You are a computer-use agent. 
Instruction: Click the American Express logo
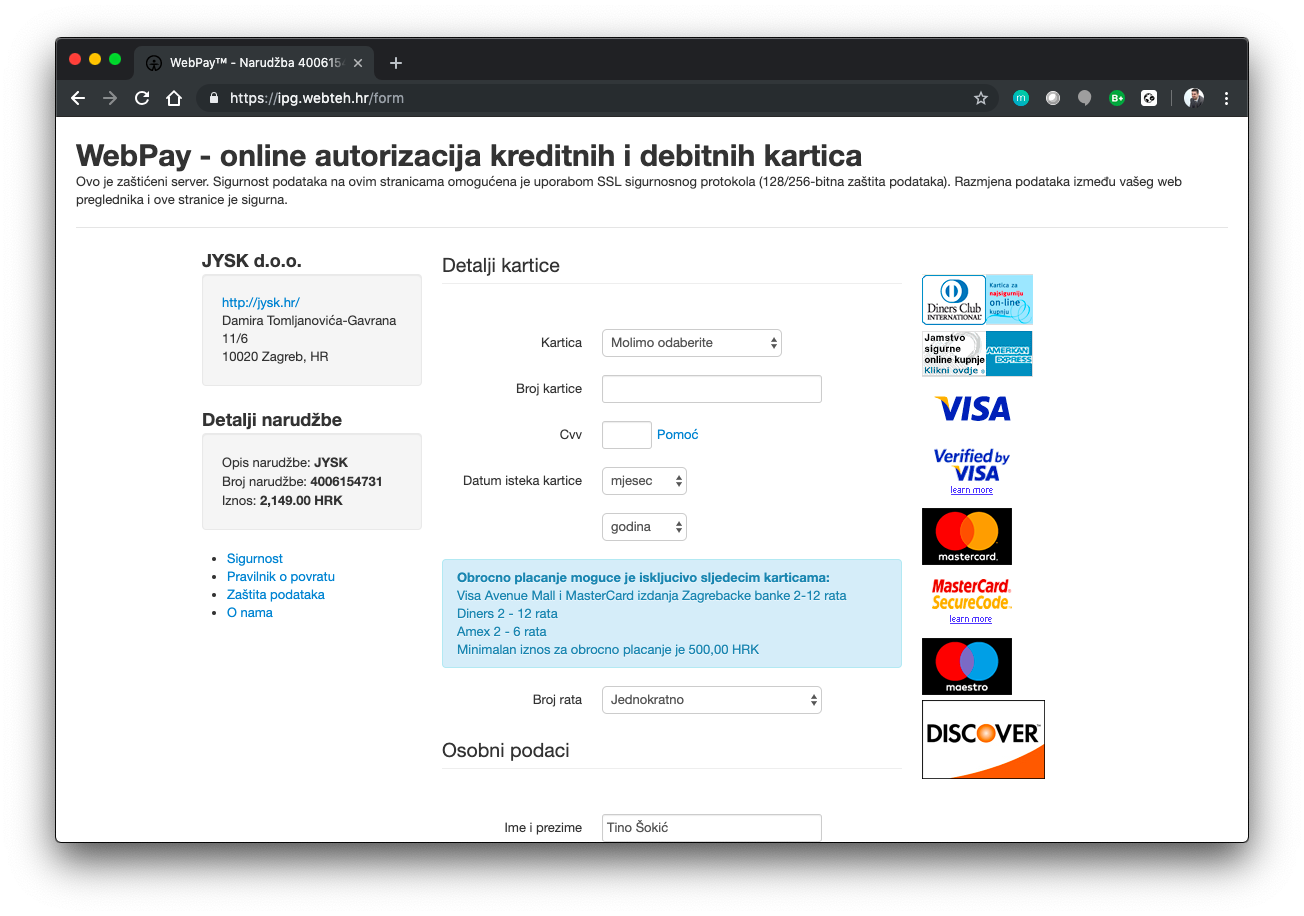click(x=1008, y=354)
